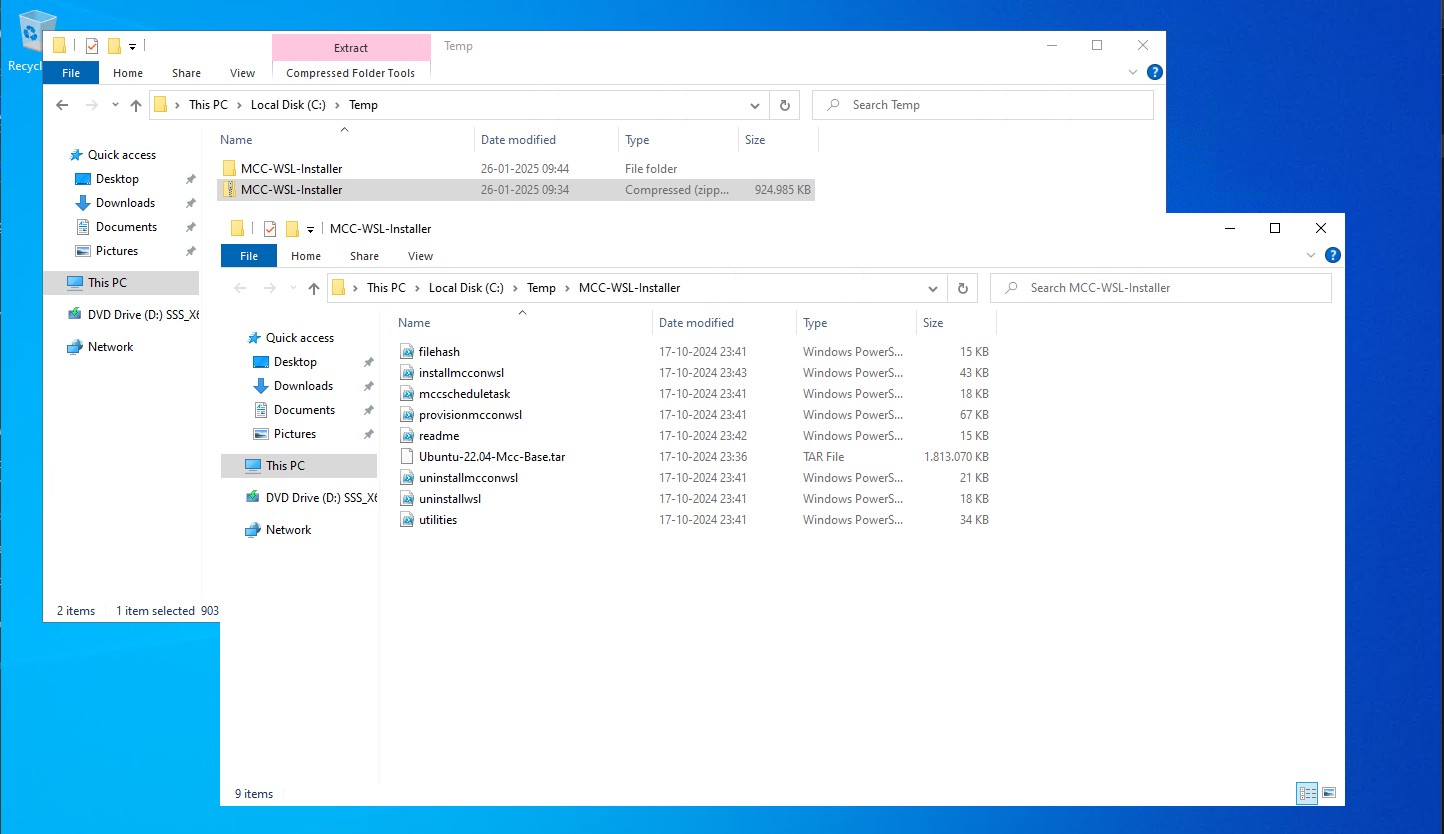Viewport: 1444px width, 834px height.
Task: Open DVD Drive (D:) in MCC-WSL-Installer sidebar
Action: [x=311, y=498]
